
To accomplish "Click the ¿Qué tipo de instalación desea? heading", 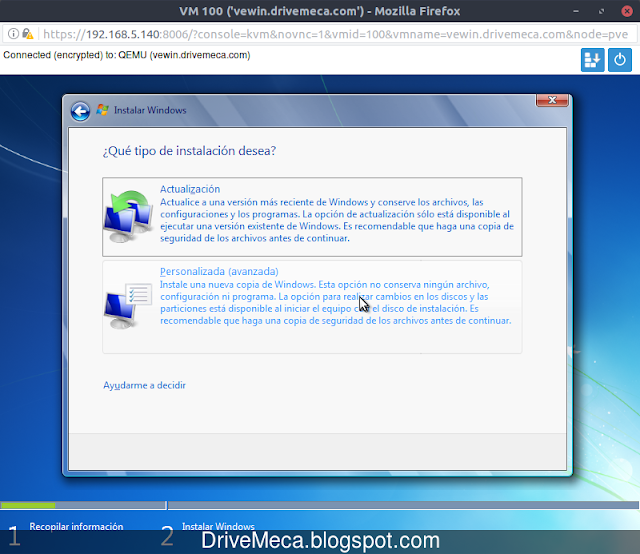I will (x=189, y=151).
